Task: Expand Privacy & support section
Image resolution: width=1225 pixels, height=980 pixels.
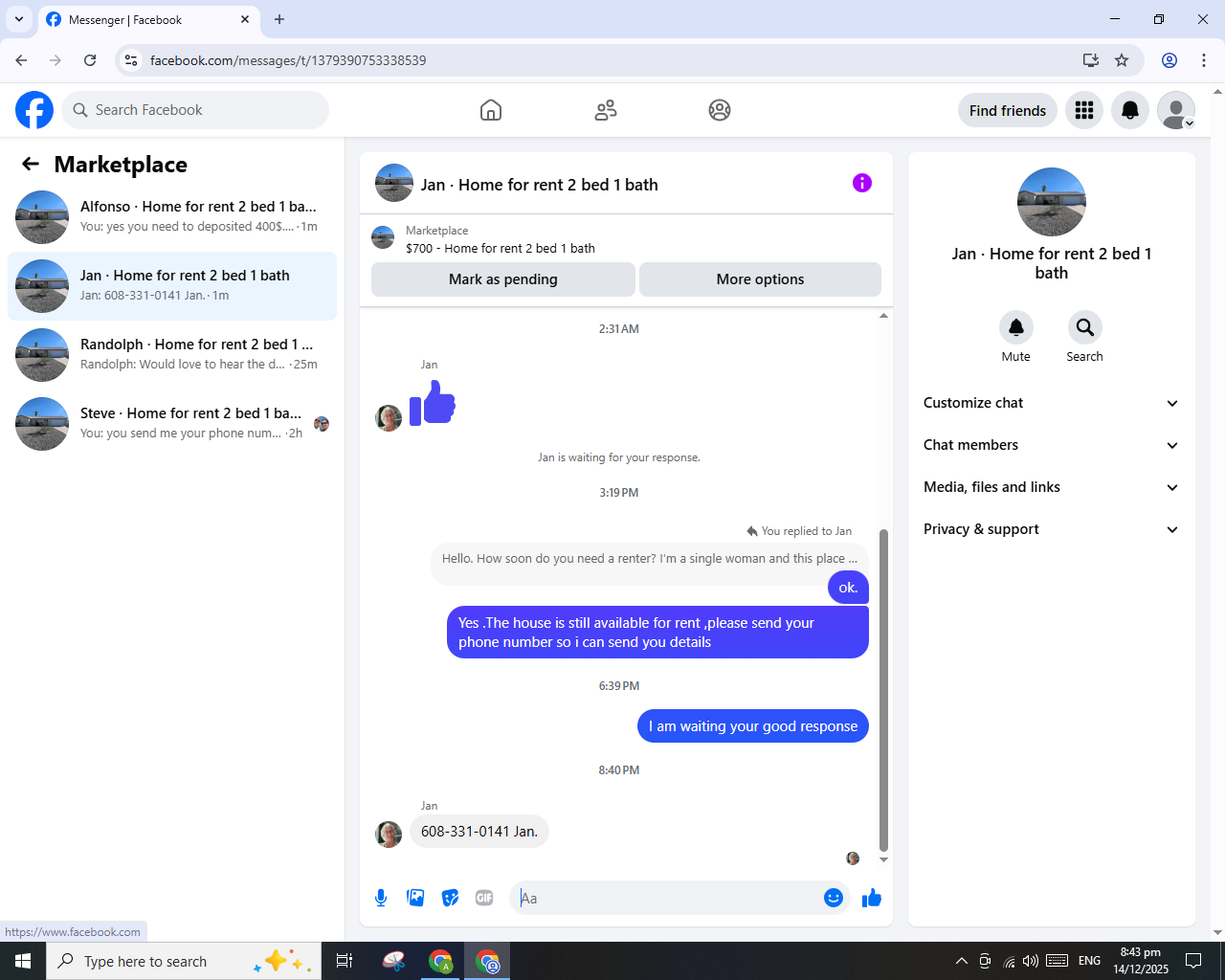Action: tap(1051, 529)
